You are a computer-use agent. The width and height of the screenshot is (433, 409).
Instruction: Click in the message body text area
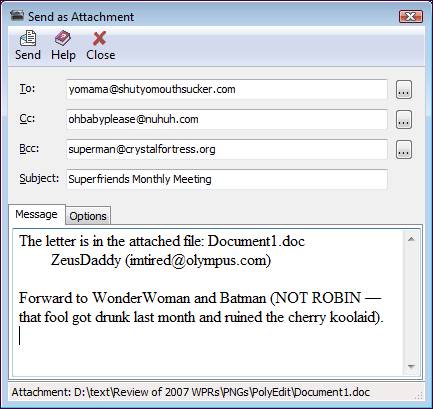(208, 303)
